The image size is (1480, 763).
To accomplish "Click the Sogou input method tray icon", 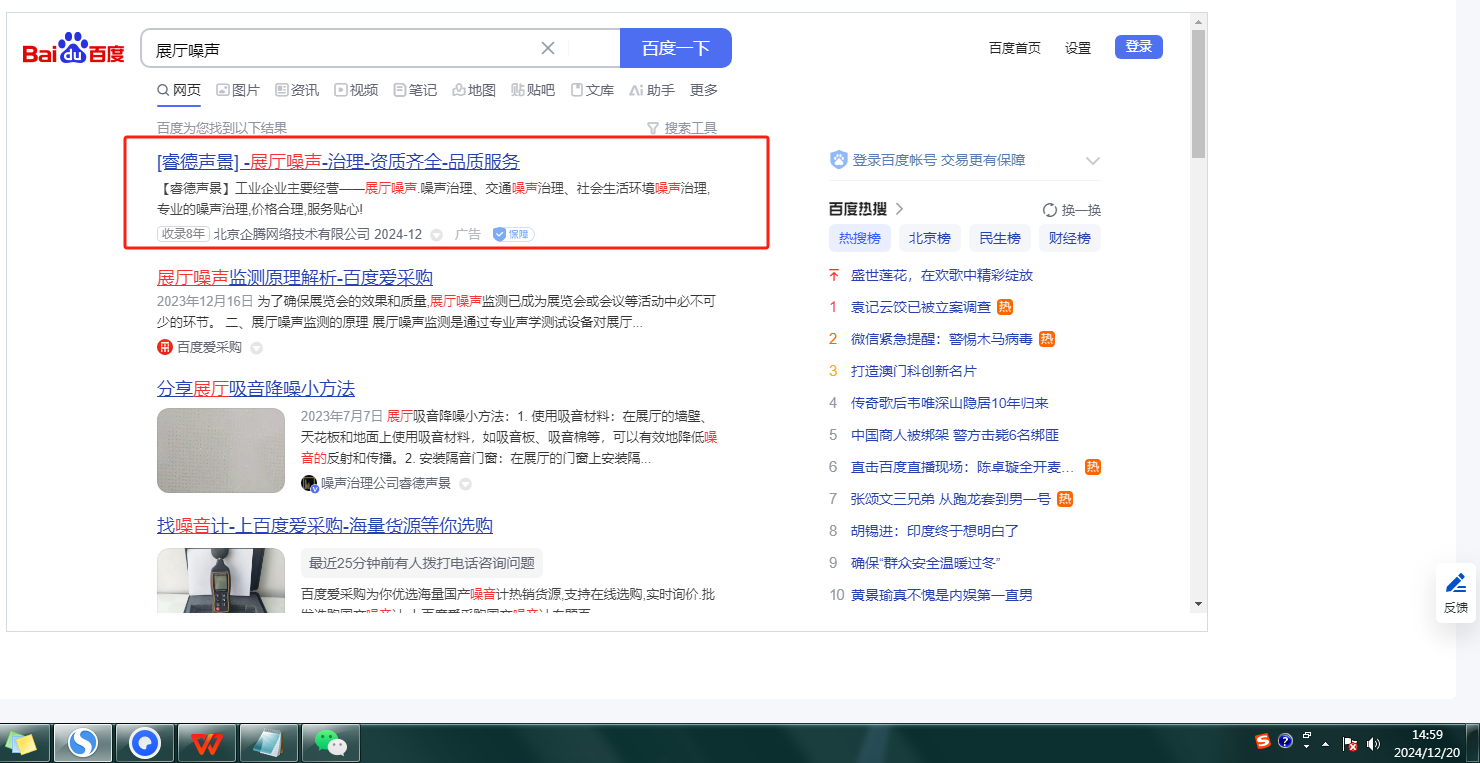I will point(1263,741).
